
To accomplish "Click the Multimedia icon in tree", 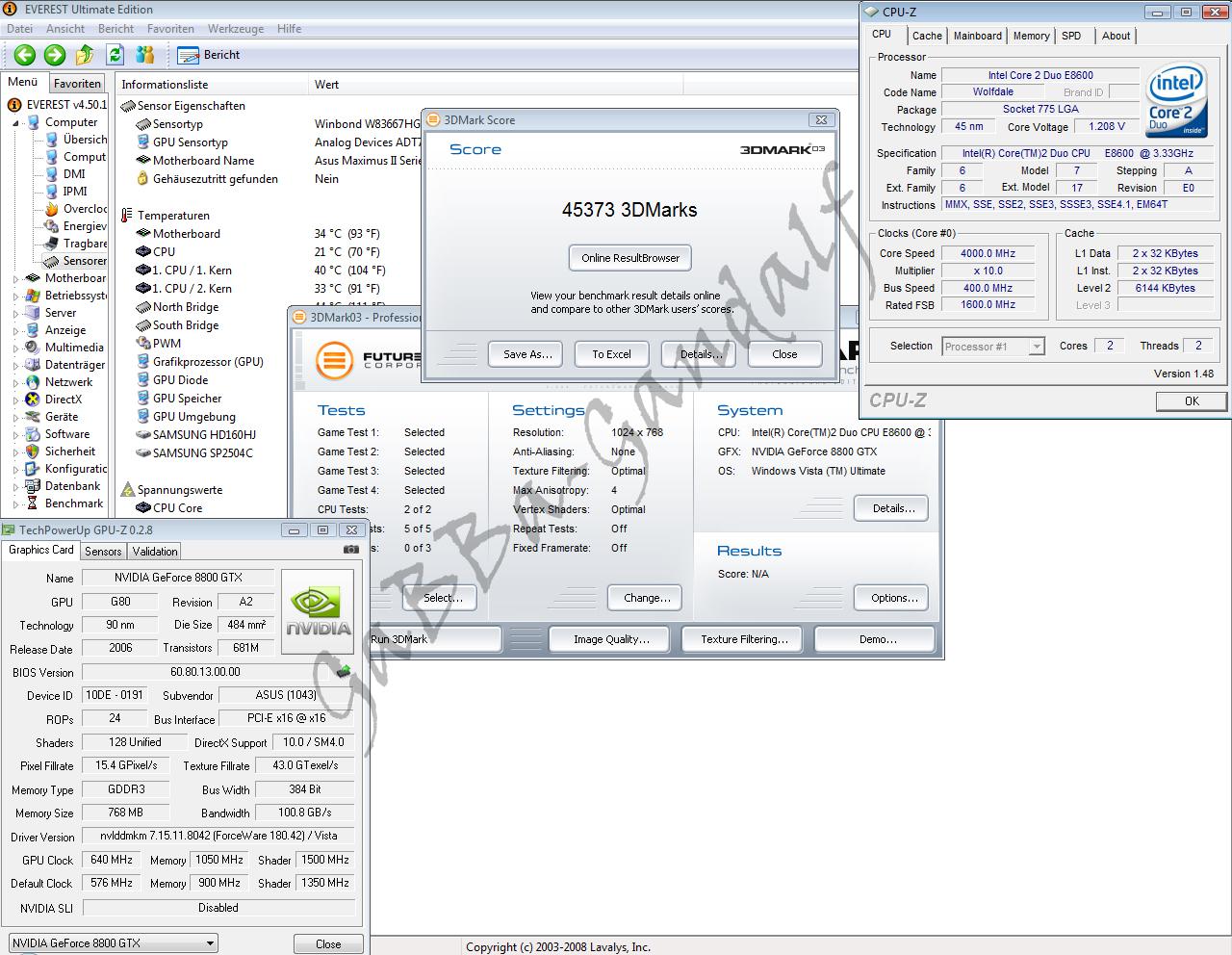I will coord(34,348).
